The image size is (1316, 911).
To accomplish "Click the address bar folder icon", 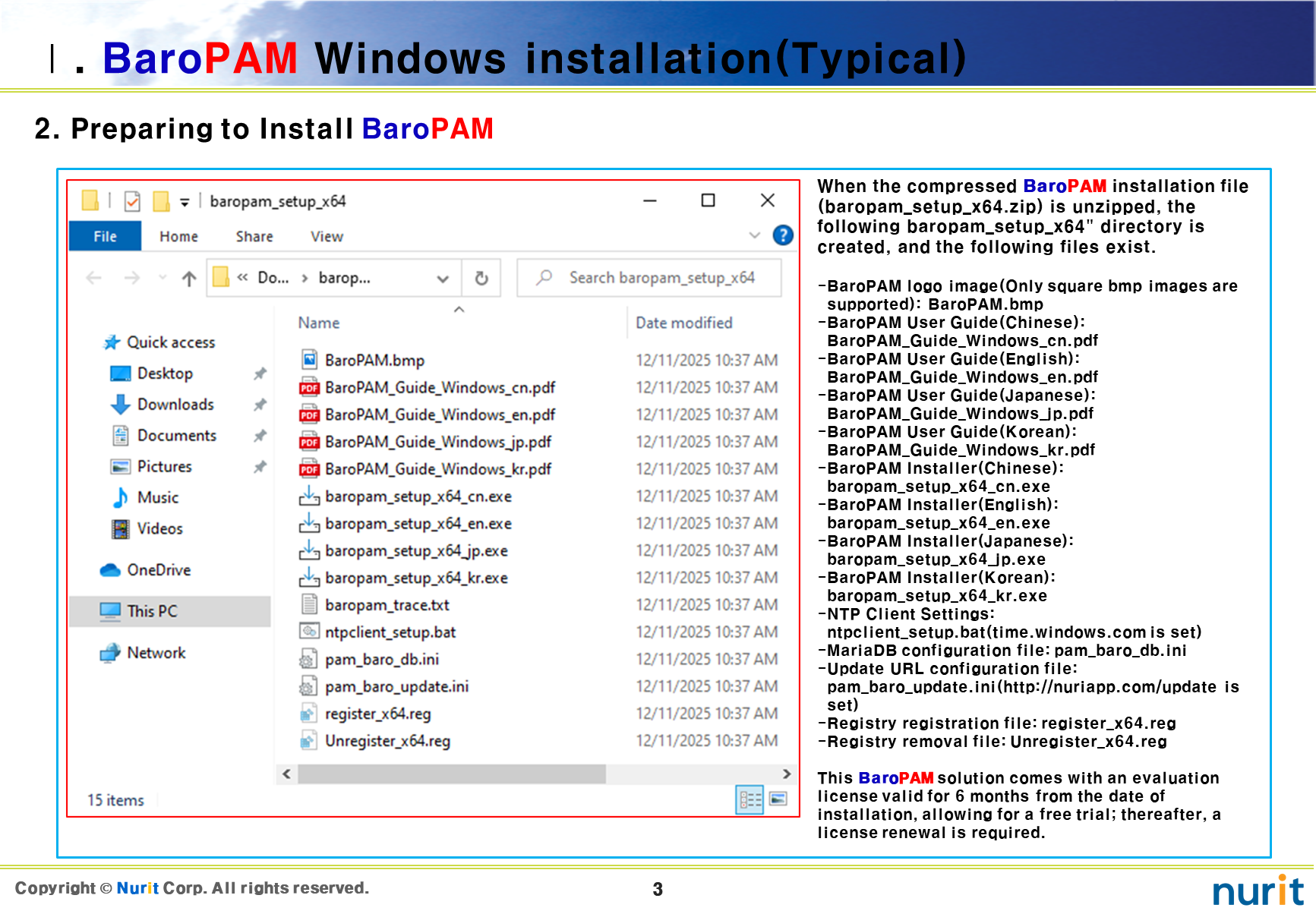I will [221, 277].
